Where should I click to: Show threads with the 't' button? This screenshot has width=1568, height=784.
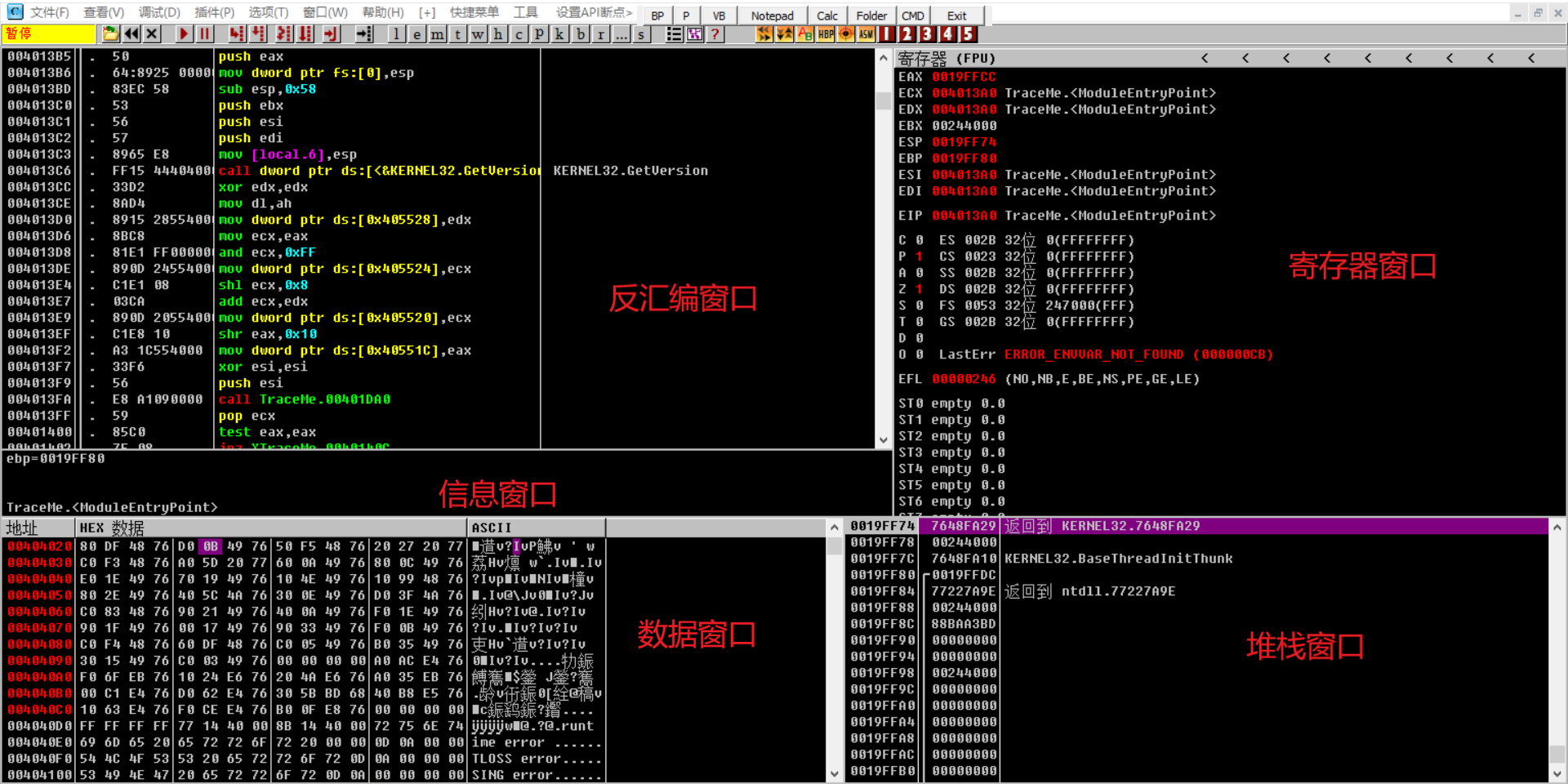point(458,33)
